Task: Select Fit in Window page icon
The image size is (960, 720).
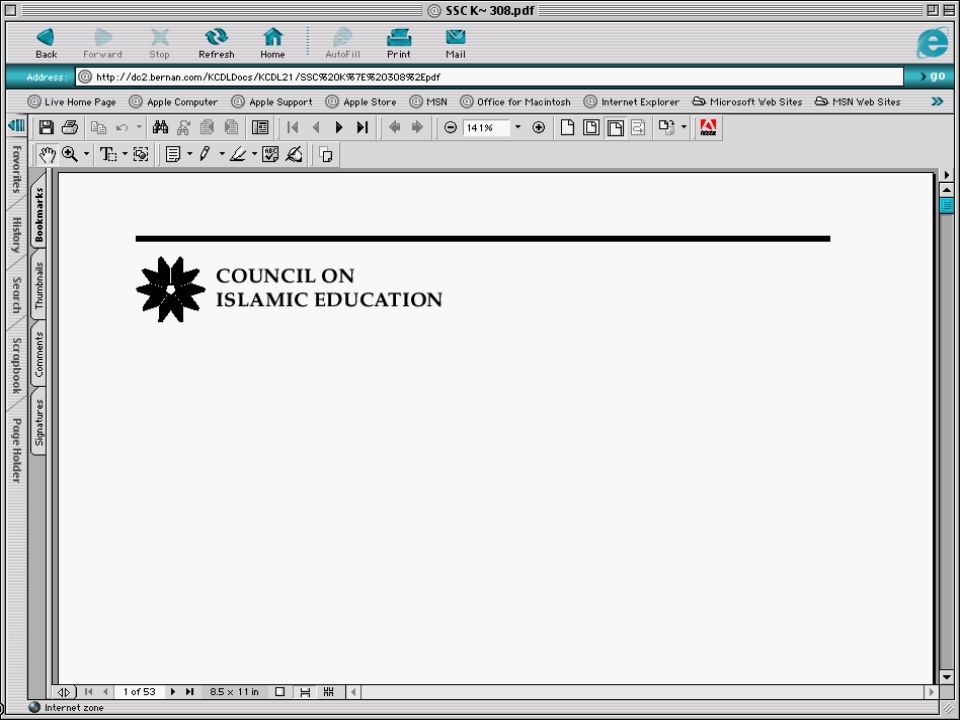Action: [x=591, y=127]
